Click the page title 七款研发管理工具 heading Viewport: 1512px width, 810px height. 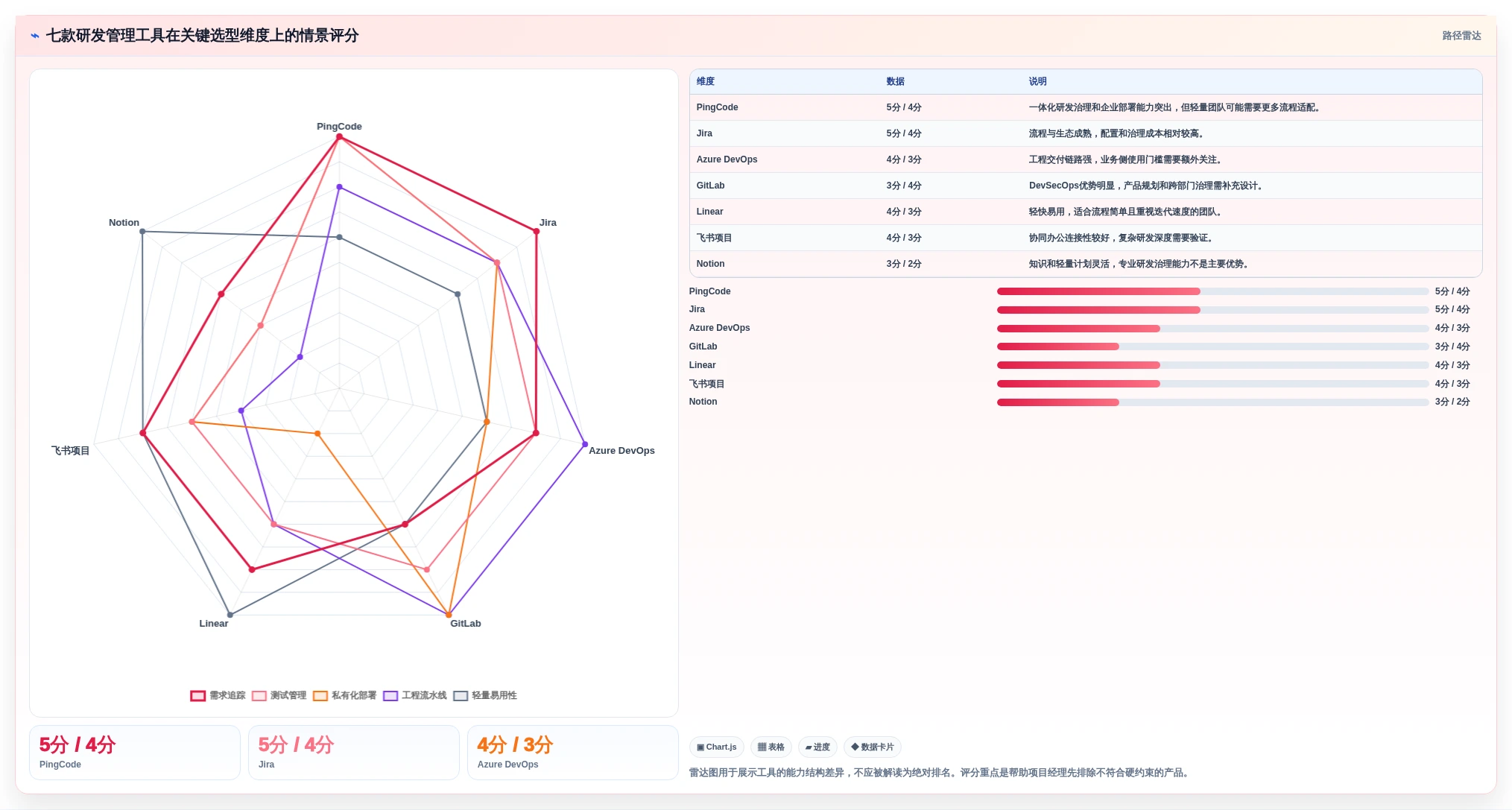click(202, 36)
